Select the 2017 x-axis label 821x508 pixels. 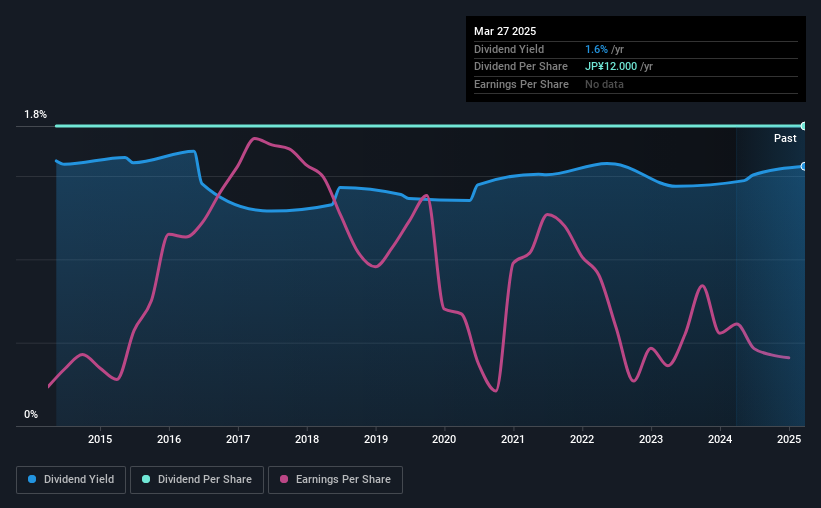click(238, 439)
